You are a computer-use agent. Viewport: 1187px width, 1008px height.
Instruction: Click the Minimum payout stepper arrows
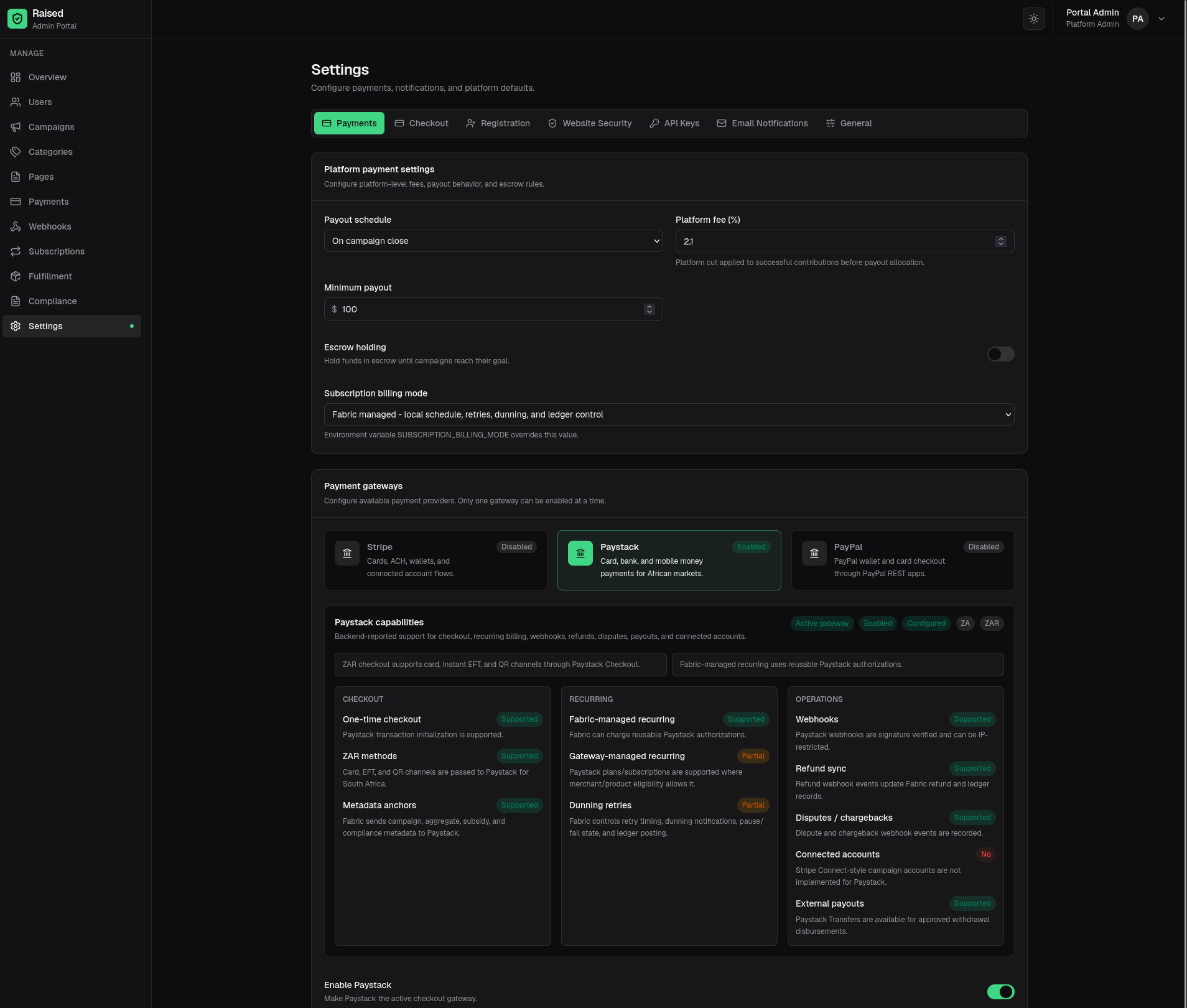[649, 309]
